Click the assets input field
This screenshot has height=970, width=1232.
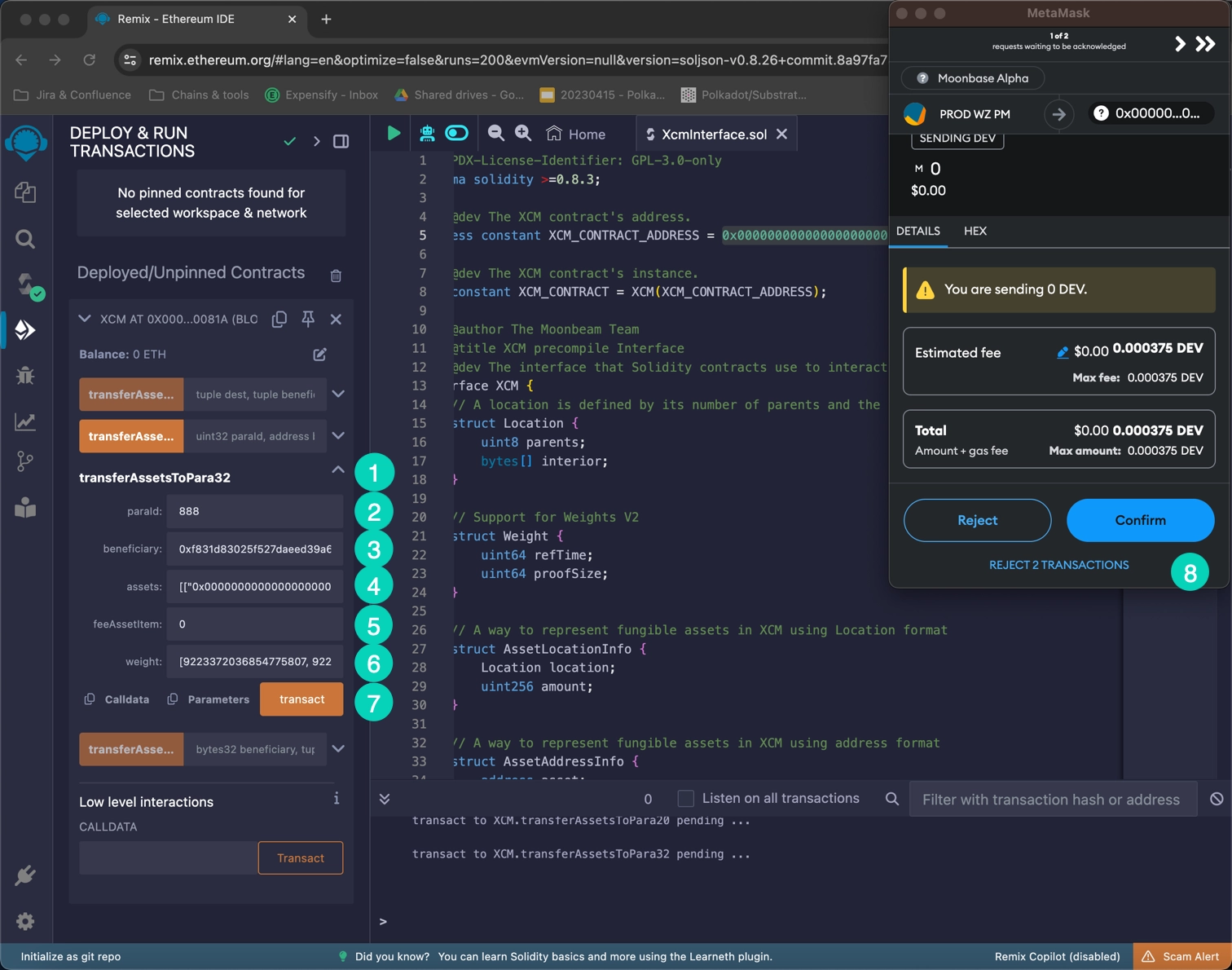coord(254,586)
